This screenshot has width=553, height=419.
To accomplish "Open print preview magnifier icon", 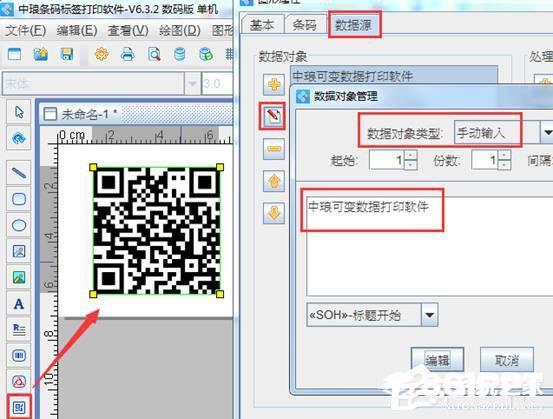I will 154,55.
